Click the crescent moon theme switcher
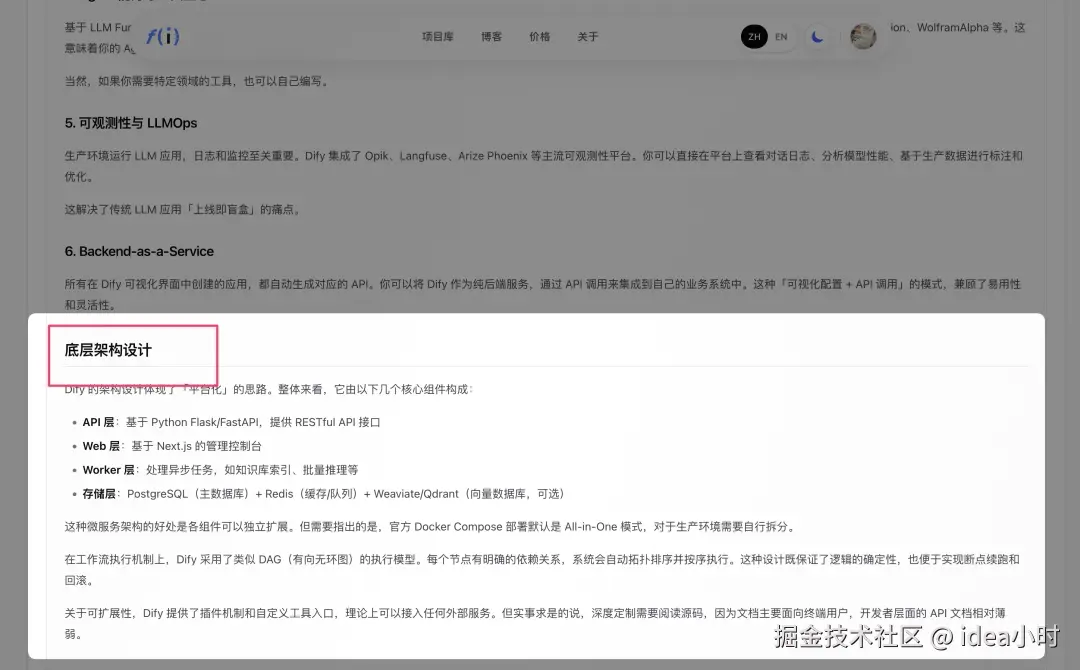The image size is (1080, 670). coord(818,36)
